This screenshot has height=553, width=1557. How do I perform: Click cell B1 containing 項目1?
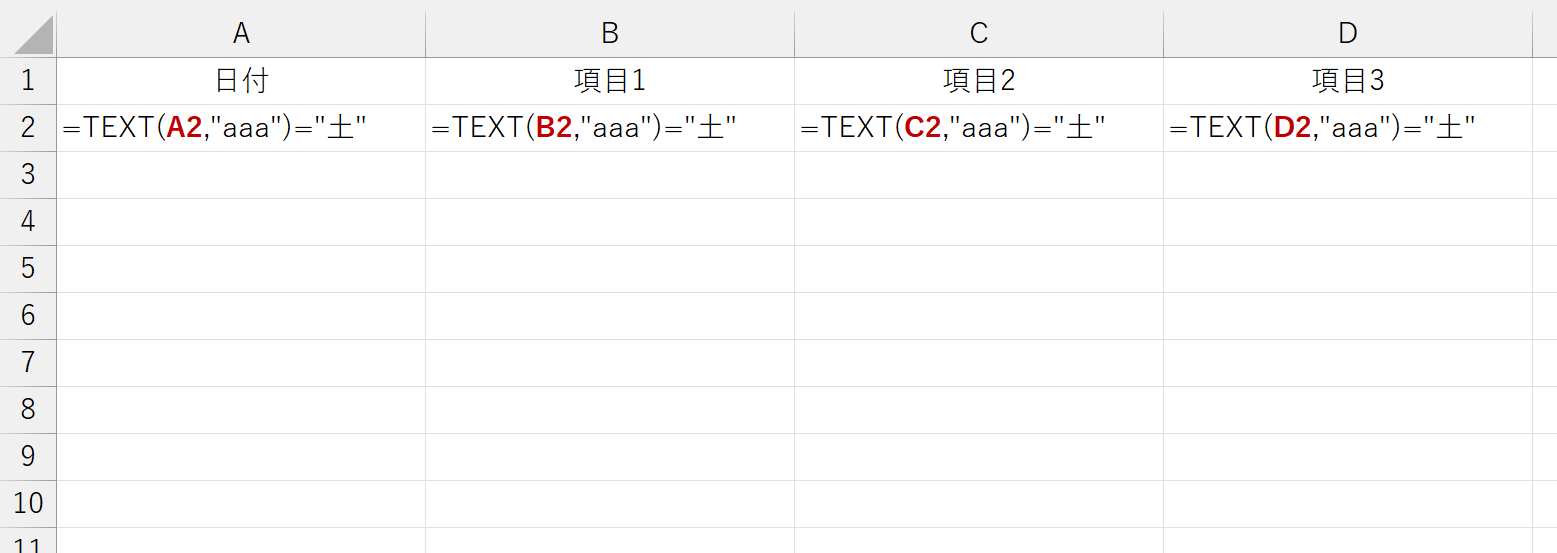pyautogui.click(x=610, y=81)
